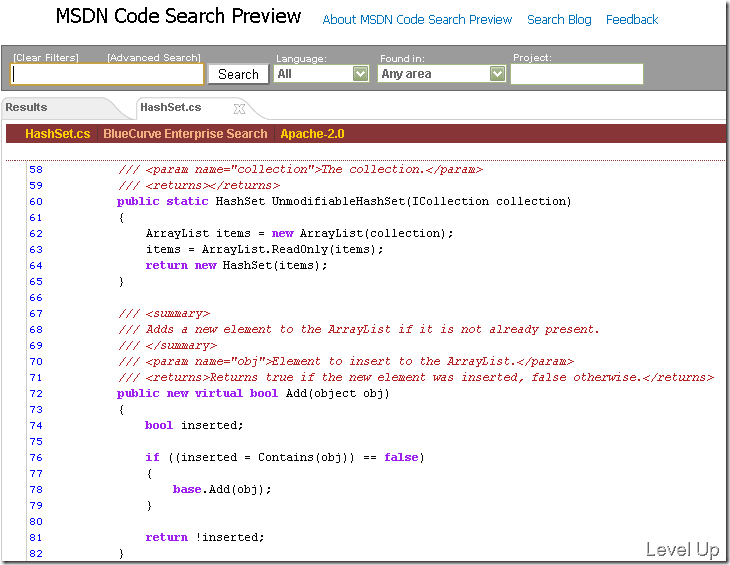Click the param name="collection" comment line
Image resolution: width=730 pixels, height=565 pixels.
tap(300, 169)
